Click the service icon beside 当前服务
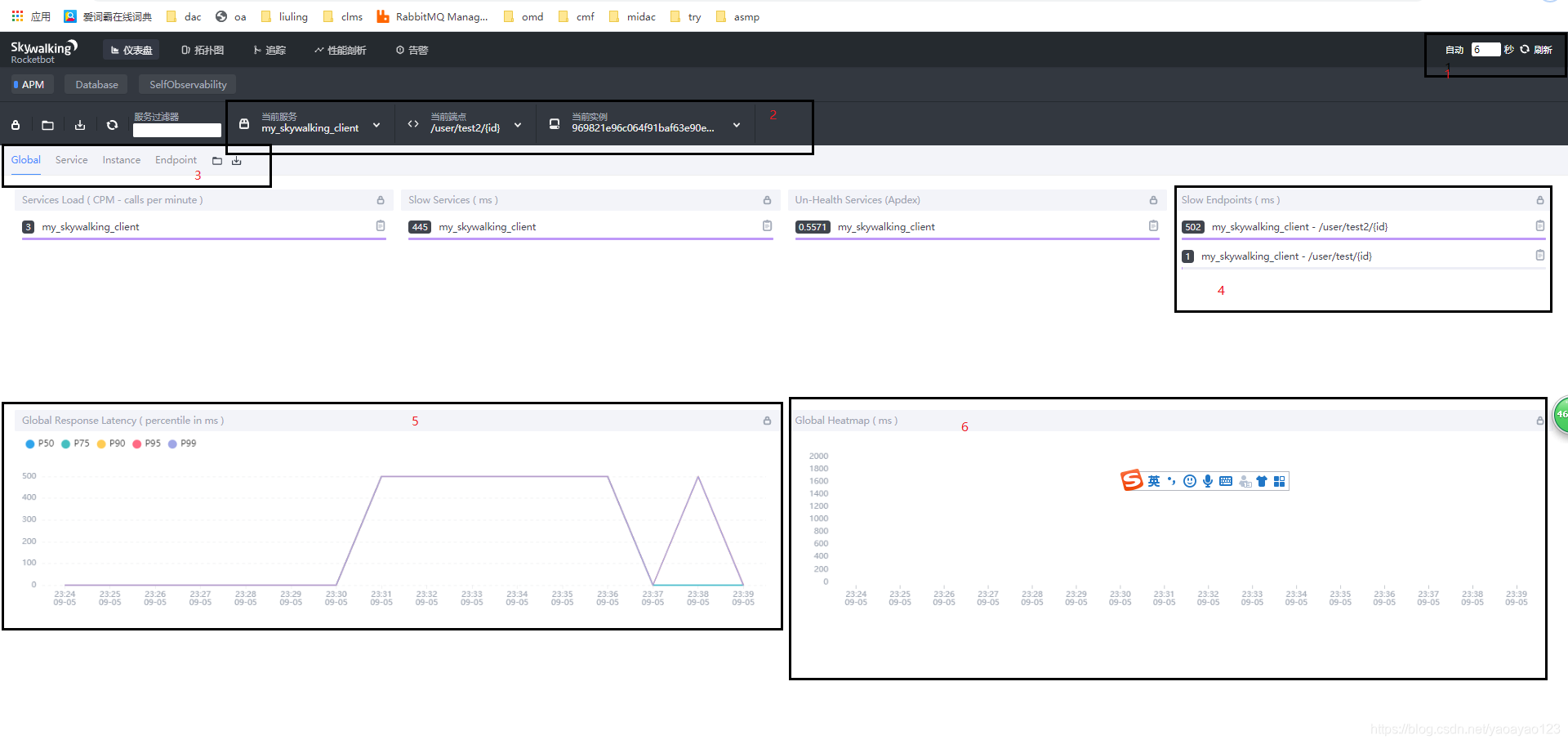 244,124
